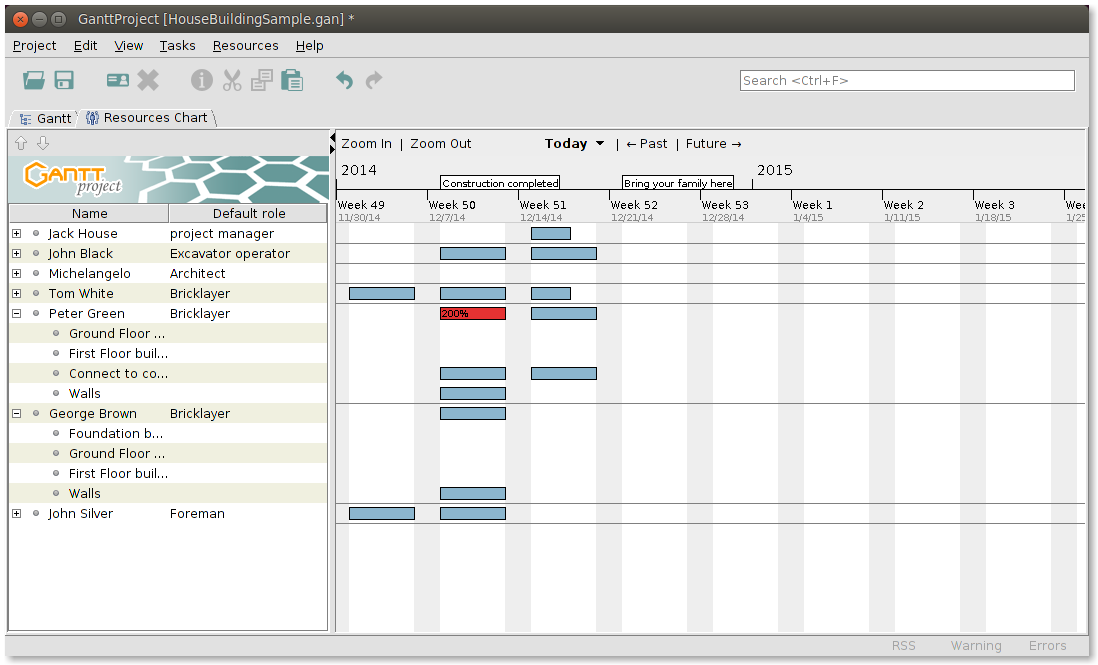Open the Today dropdown arrow
Screen dimensions: 1098x665
click(600, 144)
